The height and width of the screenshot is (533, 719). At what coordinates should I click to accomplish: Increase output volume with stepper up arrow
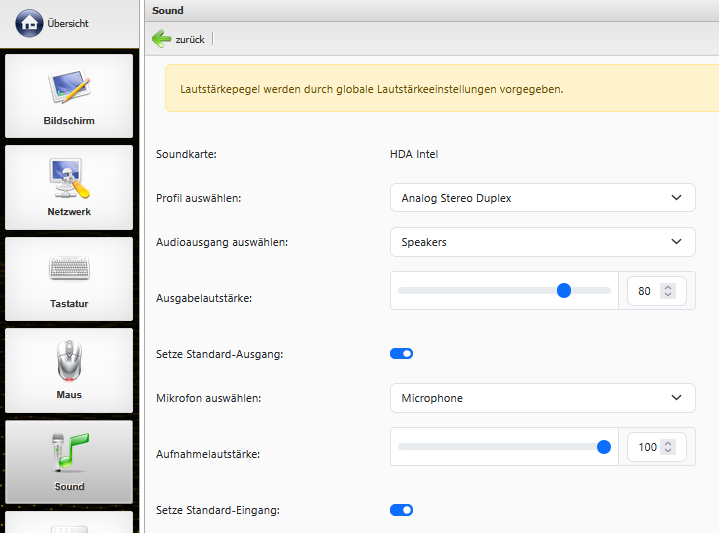click(669, 287)
